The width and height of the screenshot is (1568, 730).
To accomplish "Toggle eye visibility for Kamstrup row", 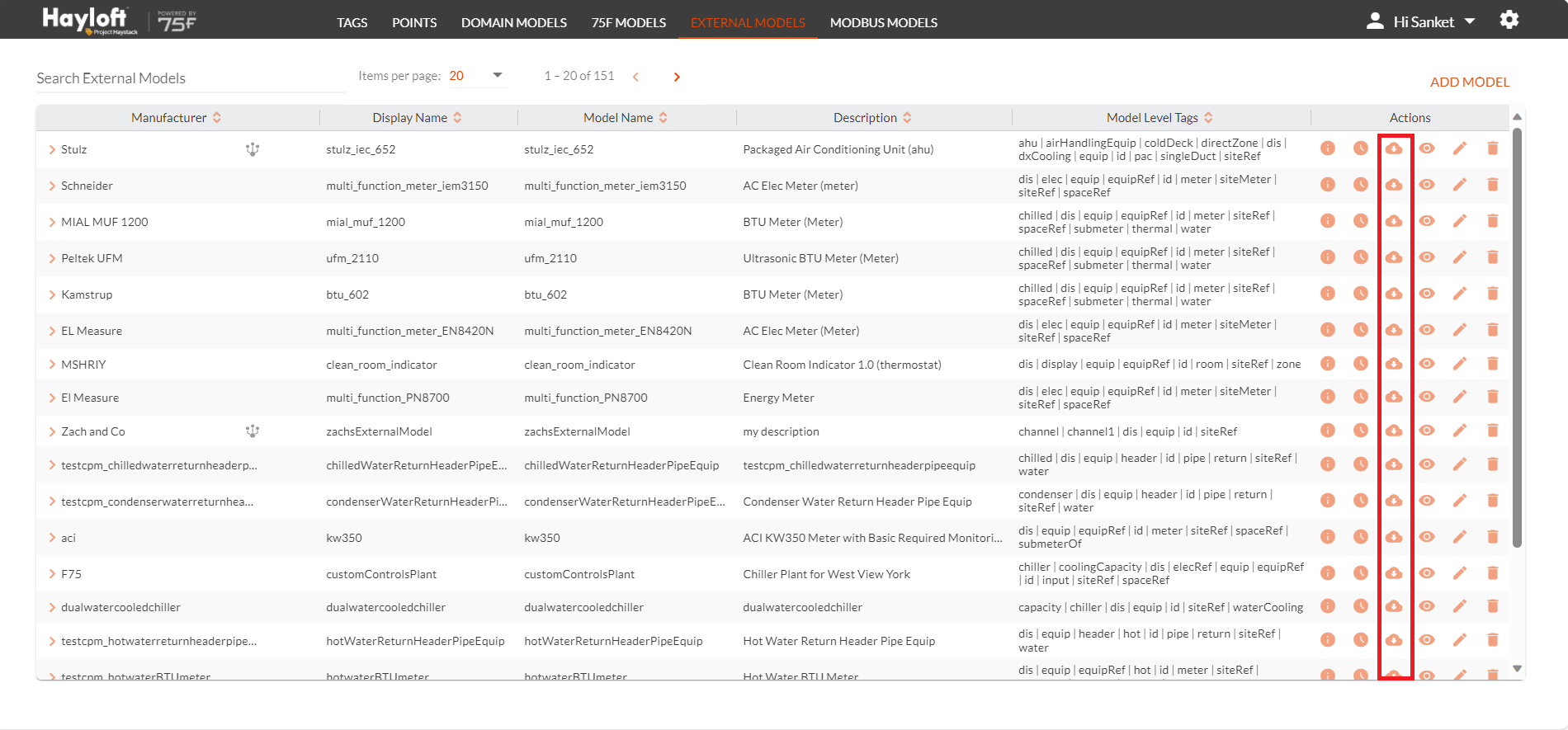I will [1427, 294].
